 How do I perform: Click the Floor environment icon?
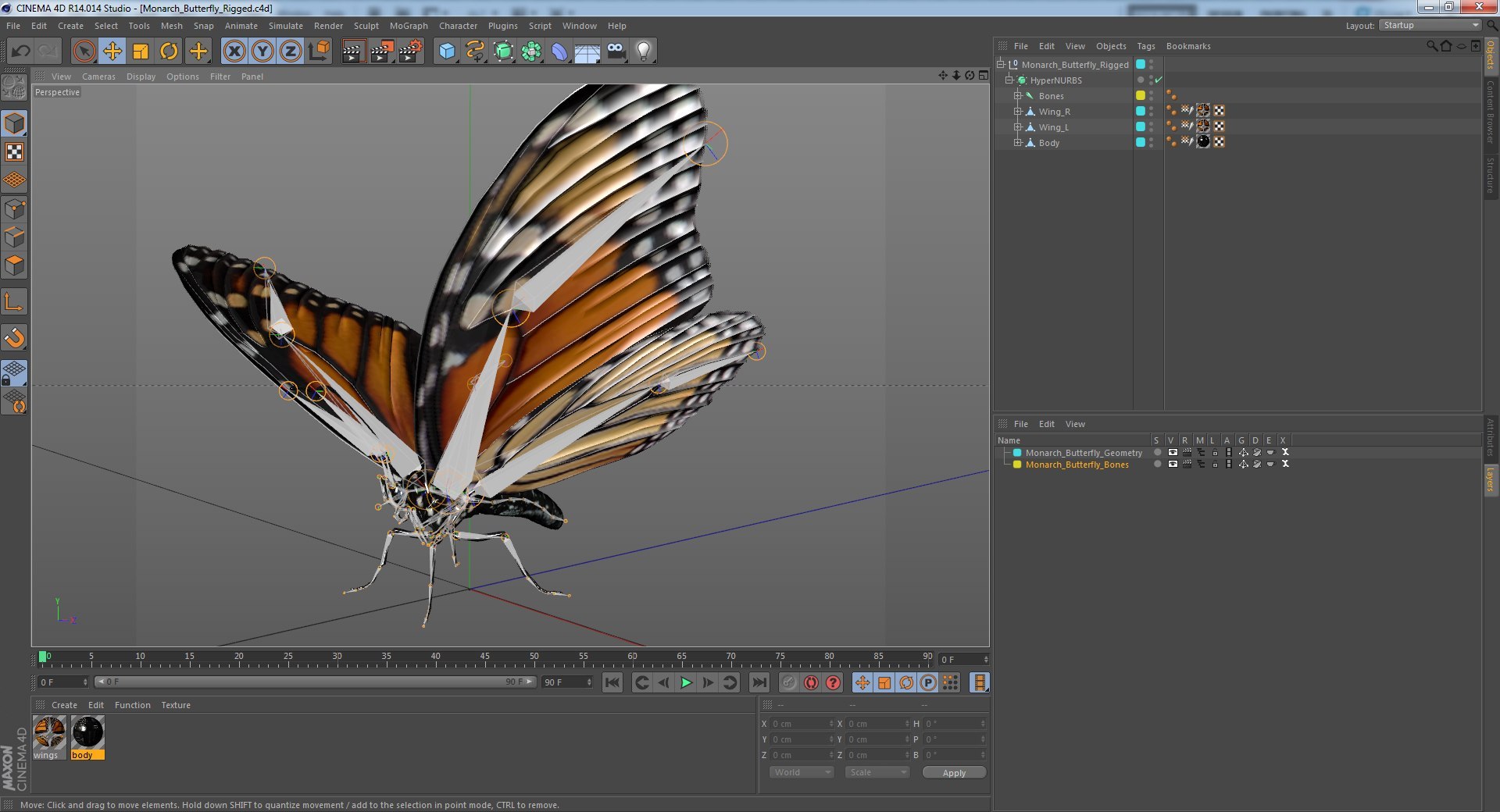pos(587,52)
